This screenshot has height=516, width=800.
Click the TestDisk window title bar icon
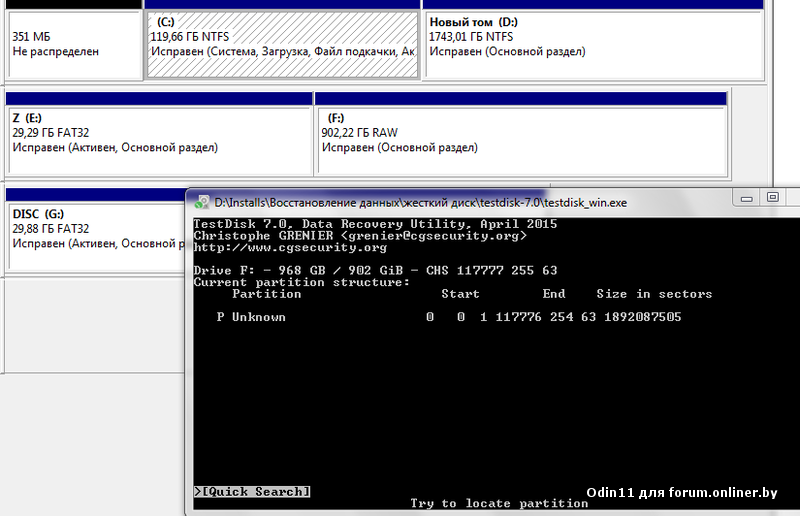point(200,202)
